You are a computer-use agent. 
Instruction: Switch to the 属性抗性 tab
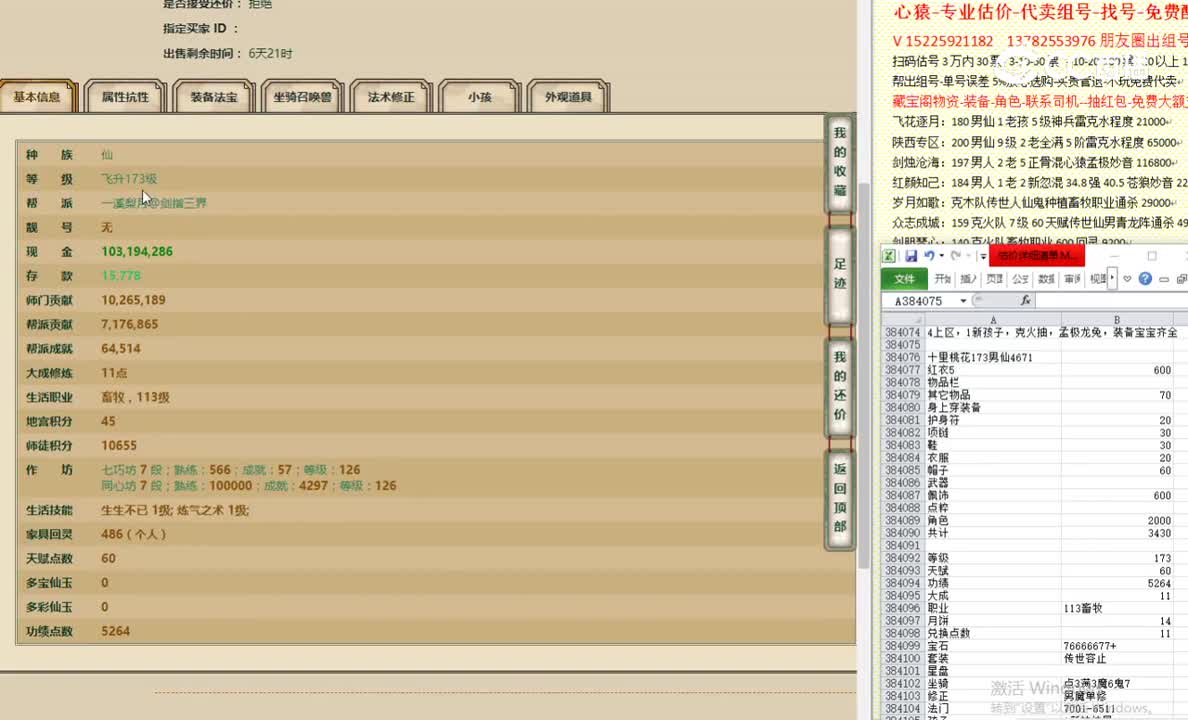(x=125, y=97)
